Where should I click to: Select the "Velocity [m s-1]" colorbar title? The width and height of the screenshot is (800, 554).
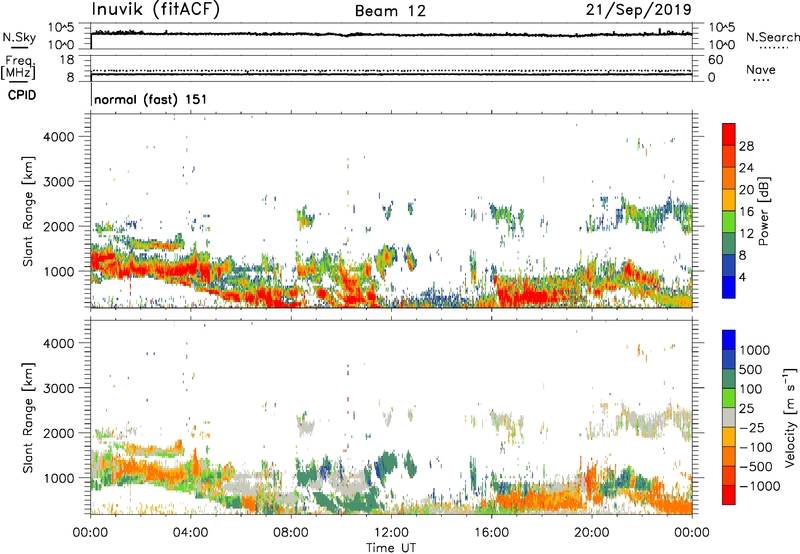[790, 417]
